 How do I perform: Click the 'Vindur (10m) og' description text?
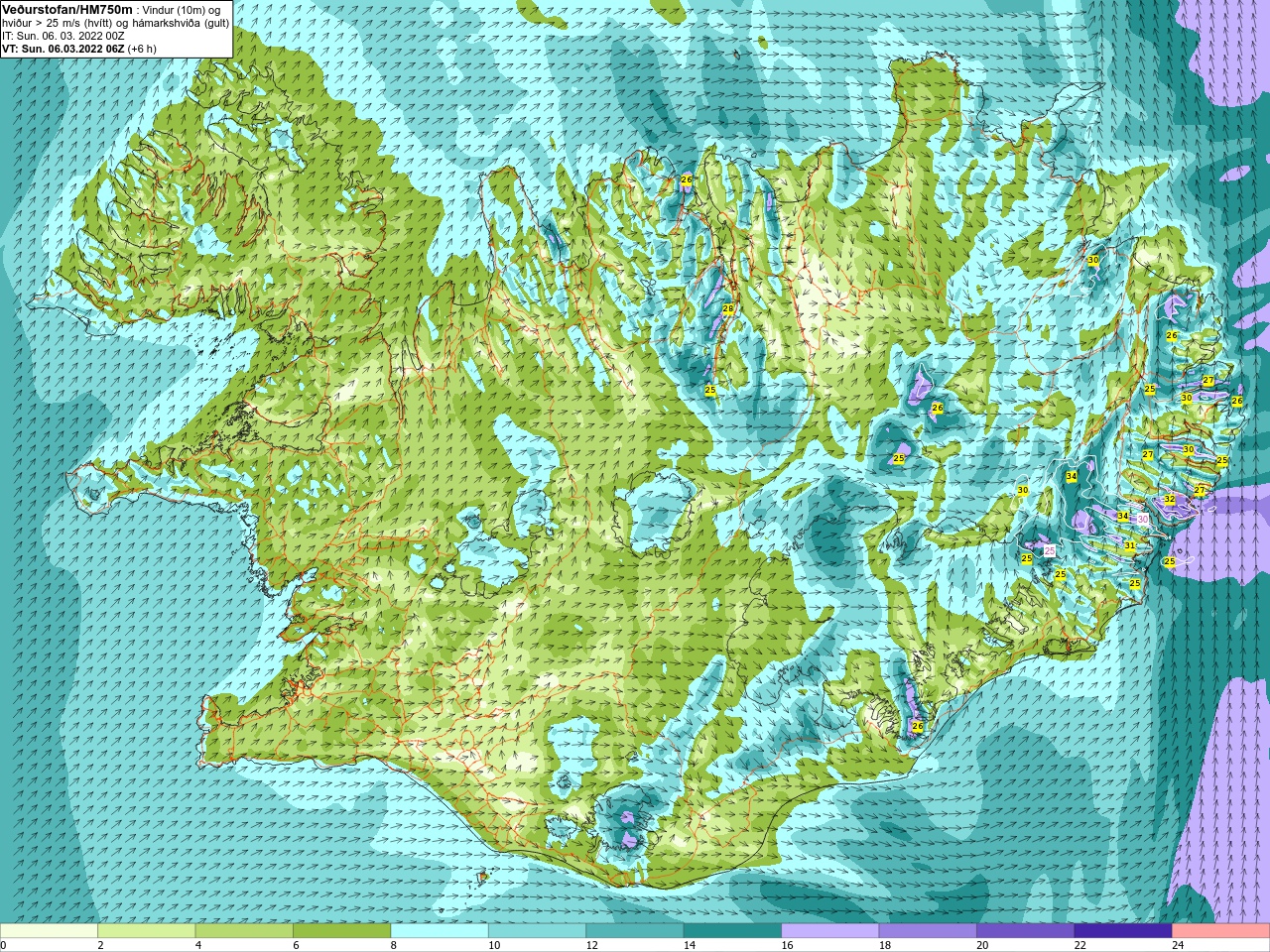(x=182, y=10)
